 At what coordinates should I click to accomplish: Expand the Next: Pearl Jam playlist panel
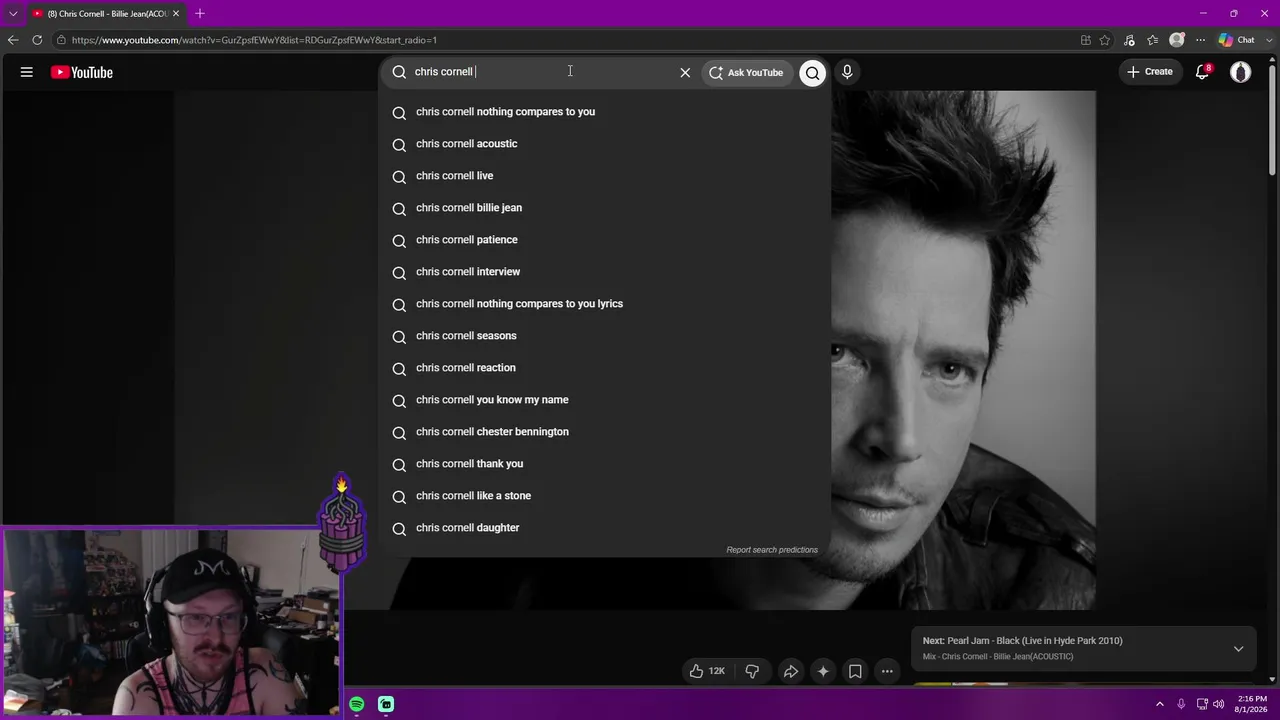click(x=1238, y=648)
